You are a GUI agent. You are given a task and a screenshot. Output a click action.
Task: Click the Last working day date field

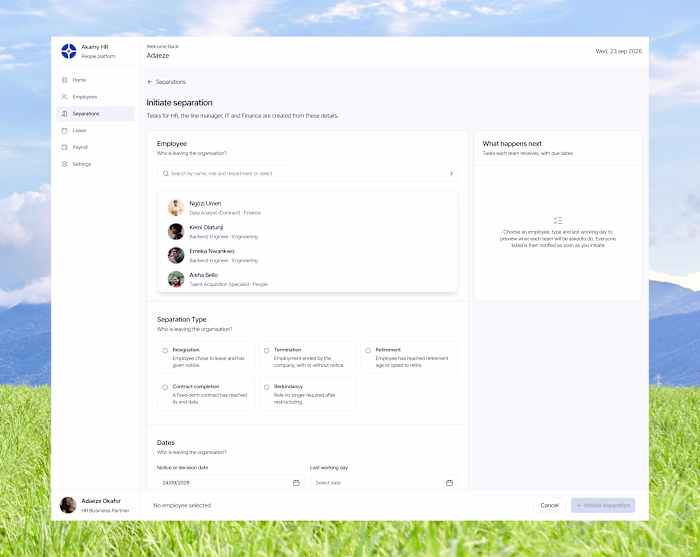click(x=384, y=482)
